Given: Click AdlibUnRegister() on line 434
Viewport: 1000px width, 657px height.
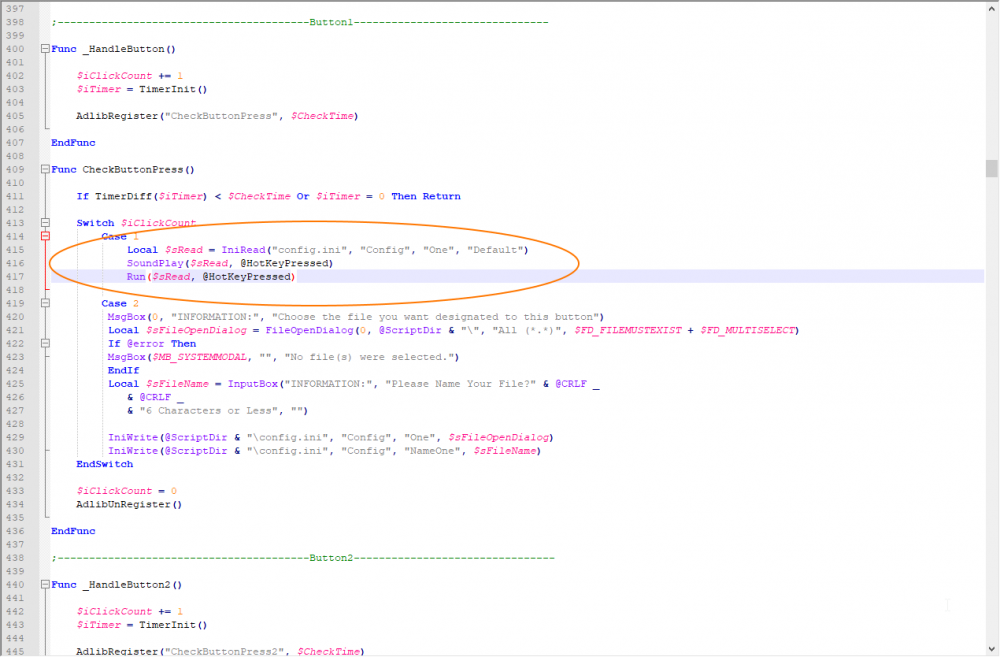Looking at the screenshot, I should 129,505.
